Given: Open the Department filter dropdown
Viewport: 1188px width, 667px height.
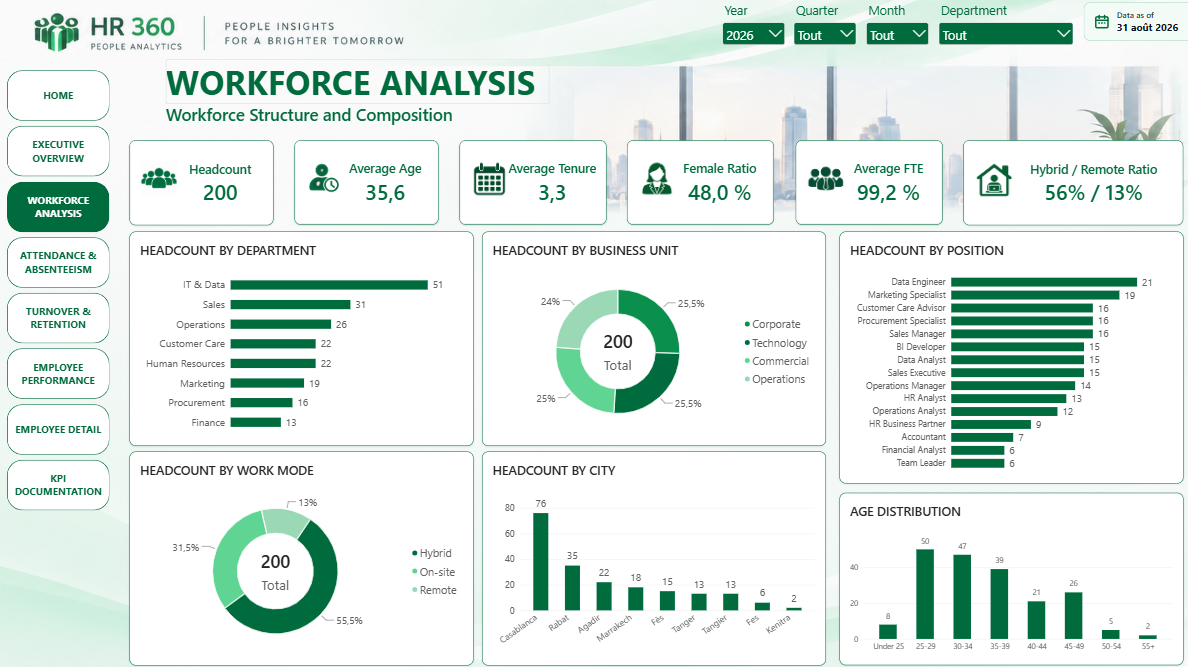Looking at the screenshot, I should pyautogui.click(x=1005, y=35).
